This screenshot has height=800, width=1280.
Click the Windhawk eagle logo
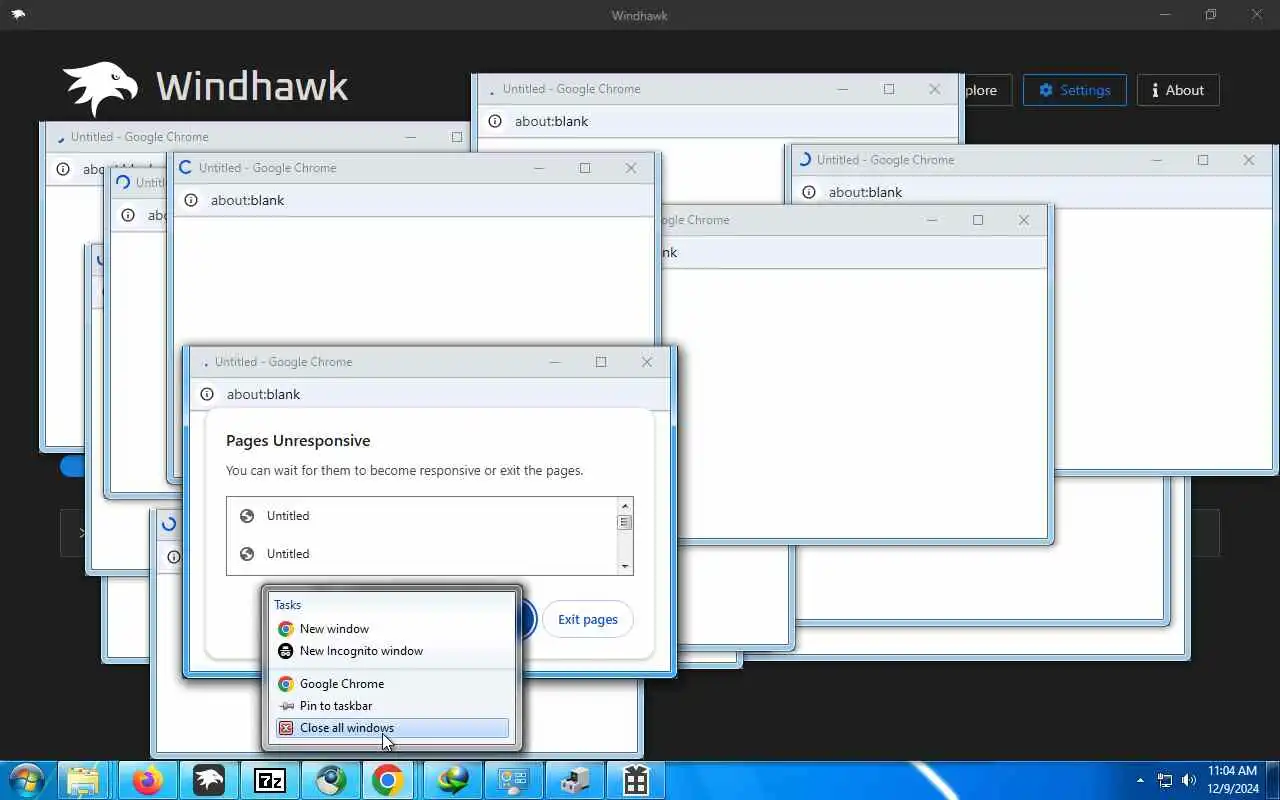[x=100, y=89]
